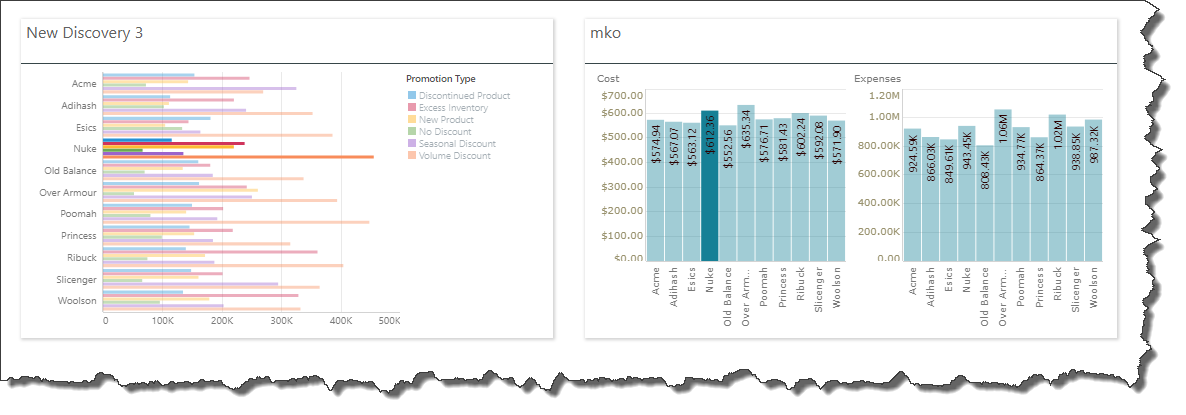
Task: Select the Slicenger $592.08 Cost bar
Action: click(818, 189)
